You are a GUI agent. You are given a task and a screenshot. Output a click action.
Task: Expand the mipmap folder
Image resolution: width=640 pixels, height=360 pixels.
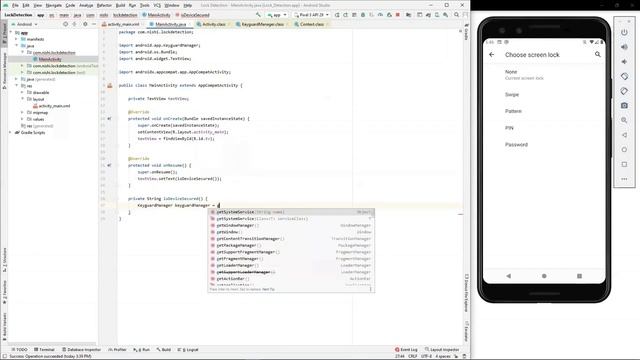coord(22,112)
